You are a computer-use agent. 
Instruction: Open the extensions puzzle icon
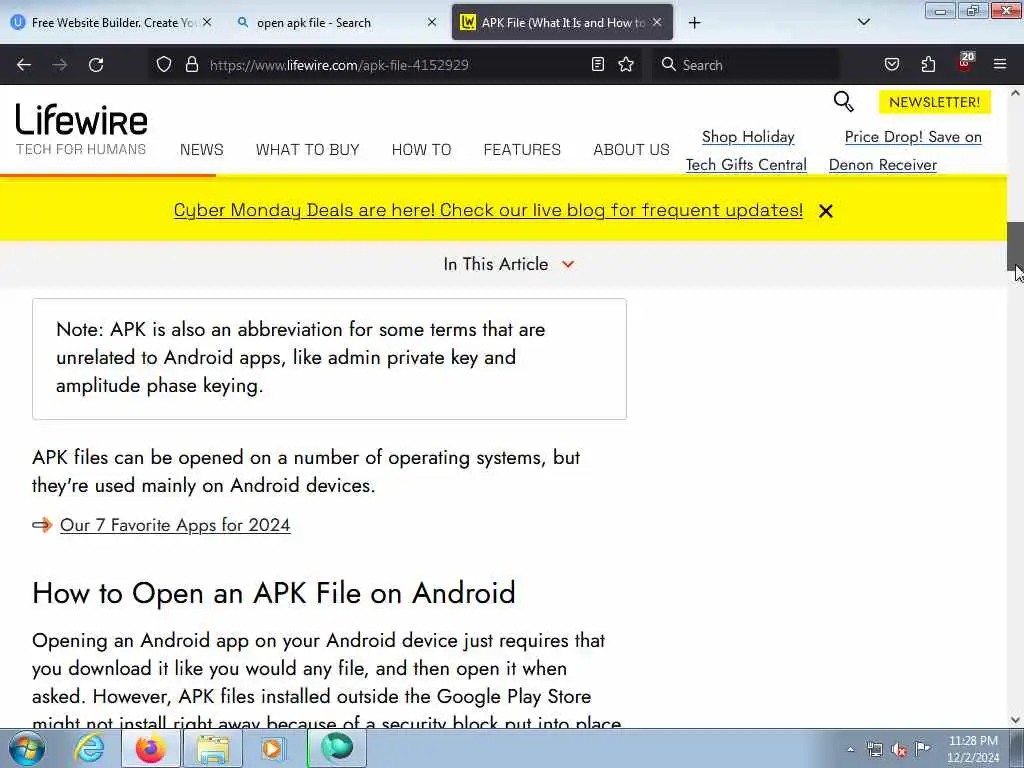(x=928, y=64)
